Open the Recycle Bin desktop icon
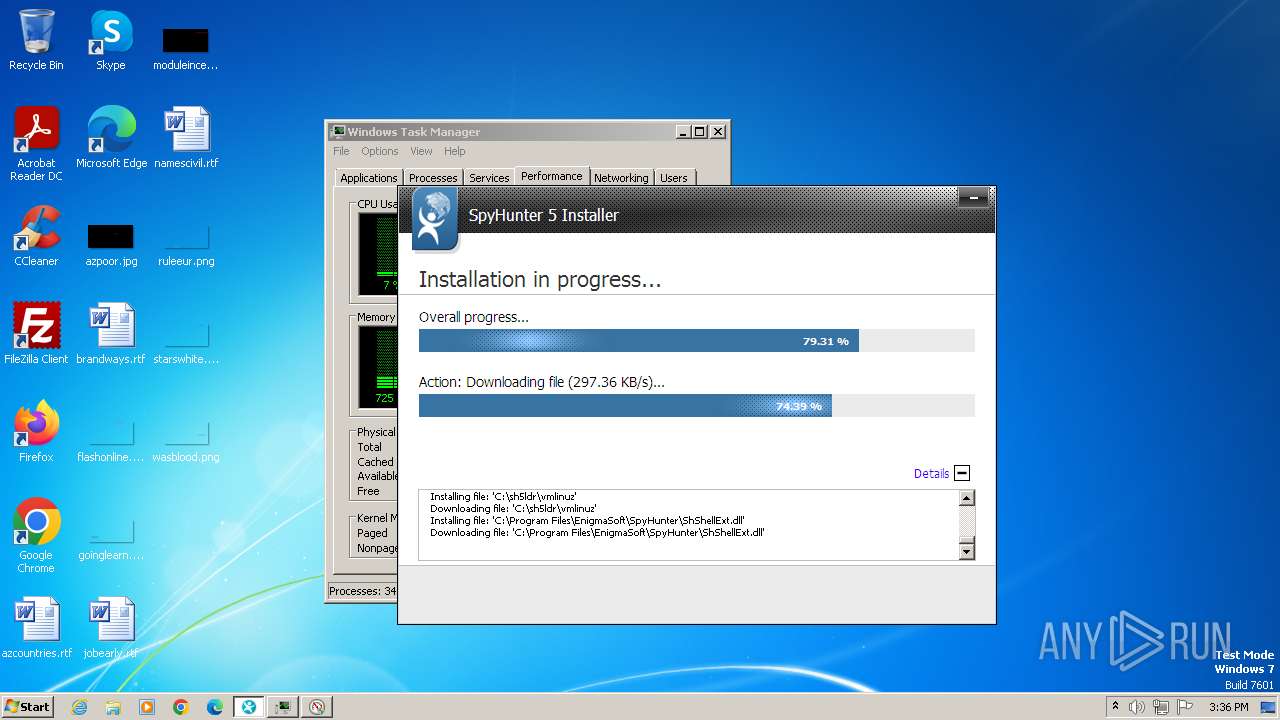The image size is (1280, 720). tap(36, 40)
